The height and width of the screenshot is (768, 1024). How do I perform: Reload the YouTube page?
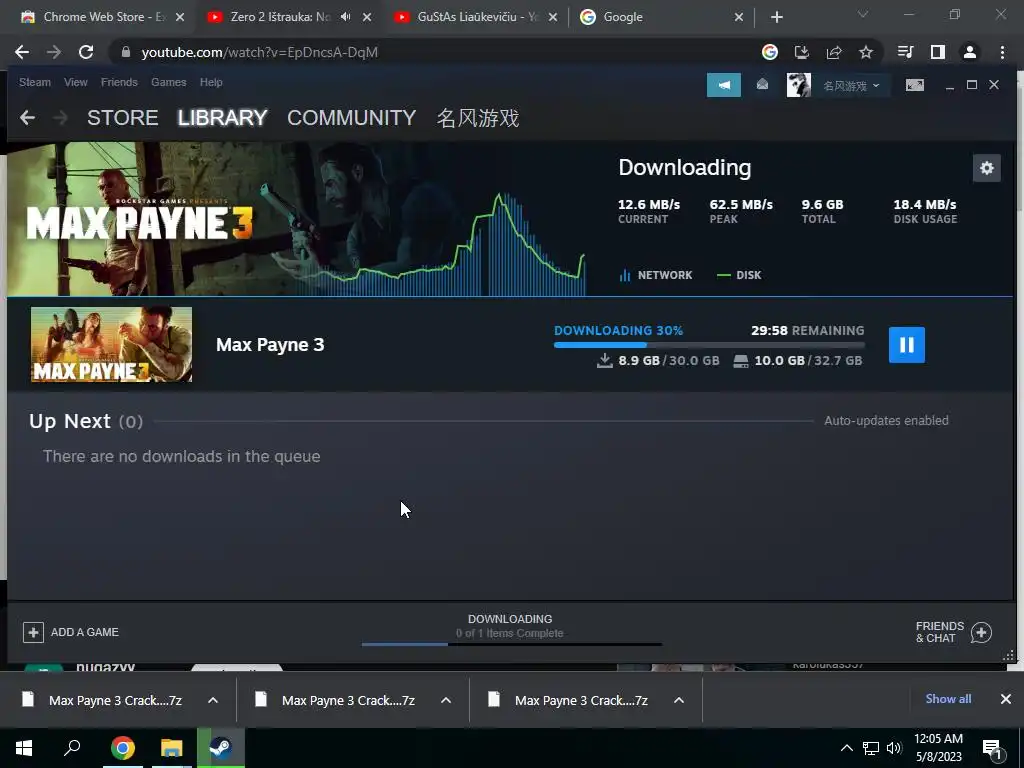coord(86,52)
